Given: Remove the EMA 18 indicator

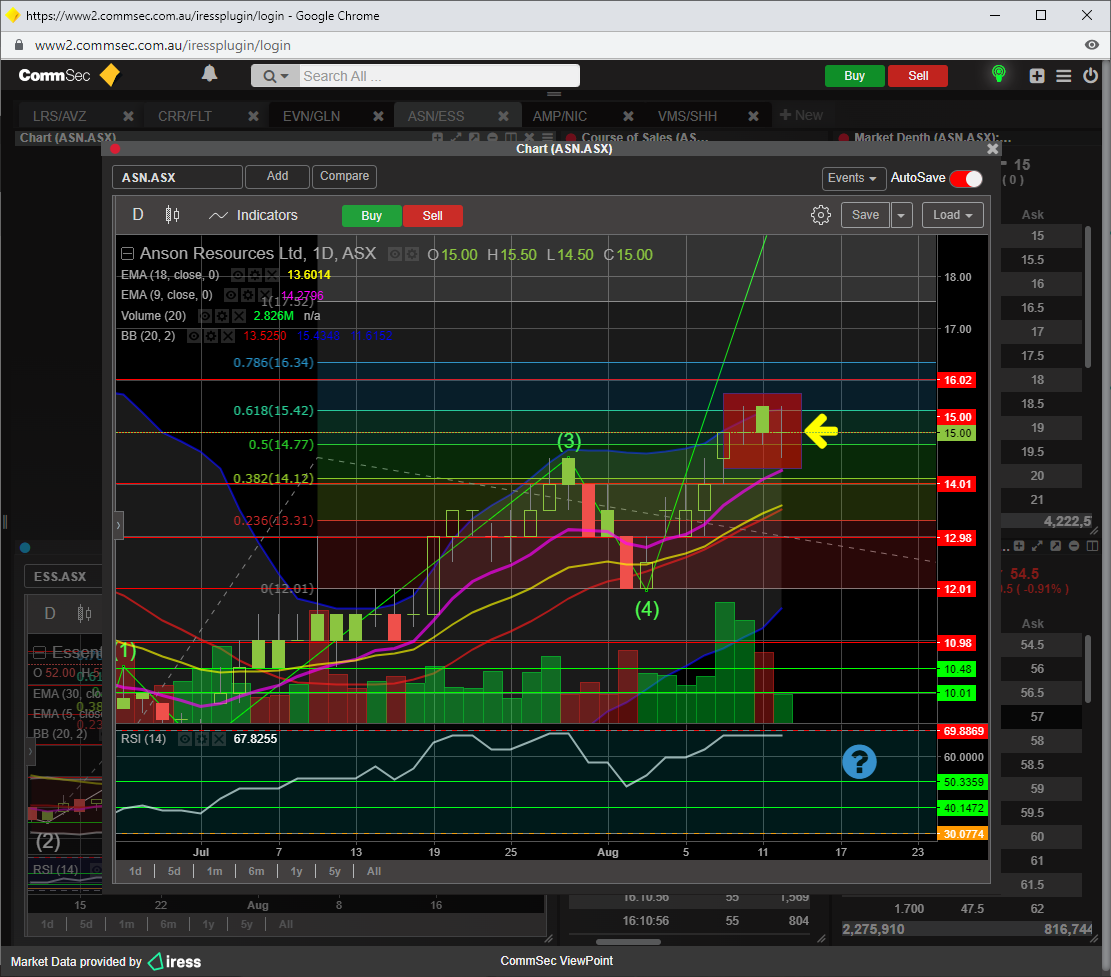Looking at the screenshot, I should pos(271,275).
